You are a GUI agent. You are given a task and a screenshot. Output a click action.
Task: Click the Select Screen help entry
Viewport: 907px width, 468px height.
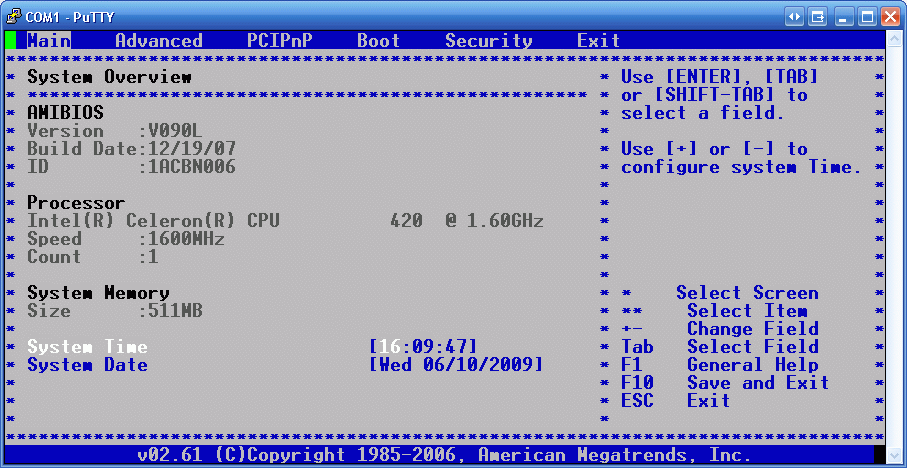click(x=720, y=293)
